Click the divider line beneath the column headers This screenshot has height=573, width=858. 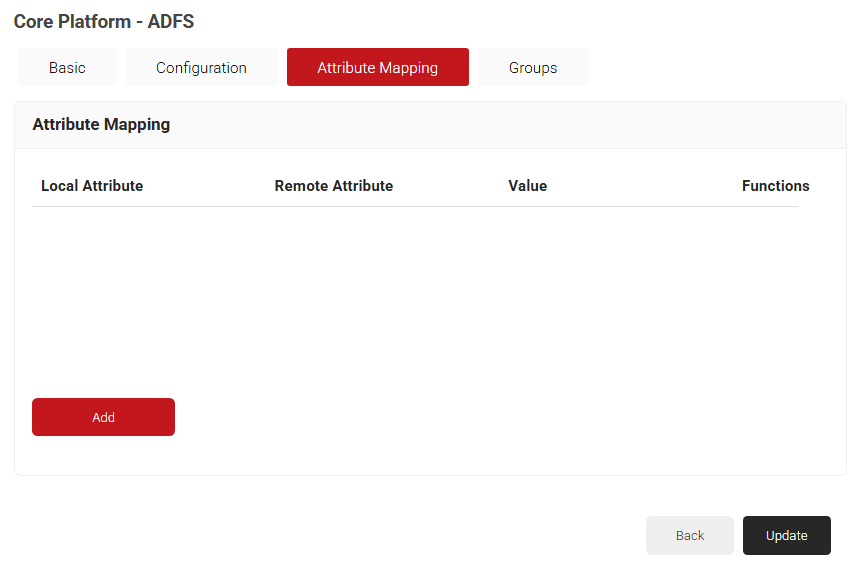(x=415, y=207)
